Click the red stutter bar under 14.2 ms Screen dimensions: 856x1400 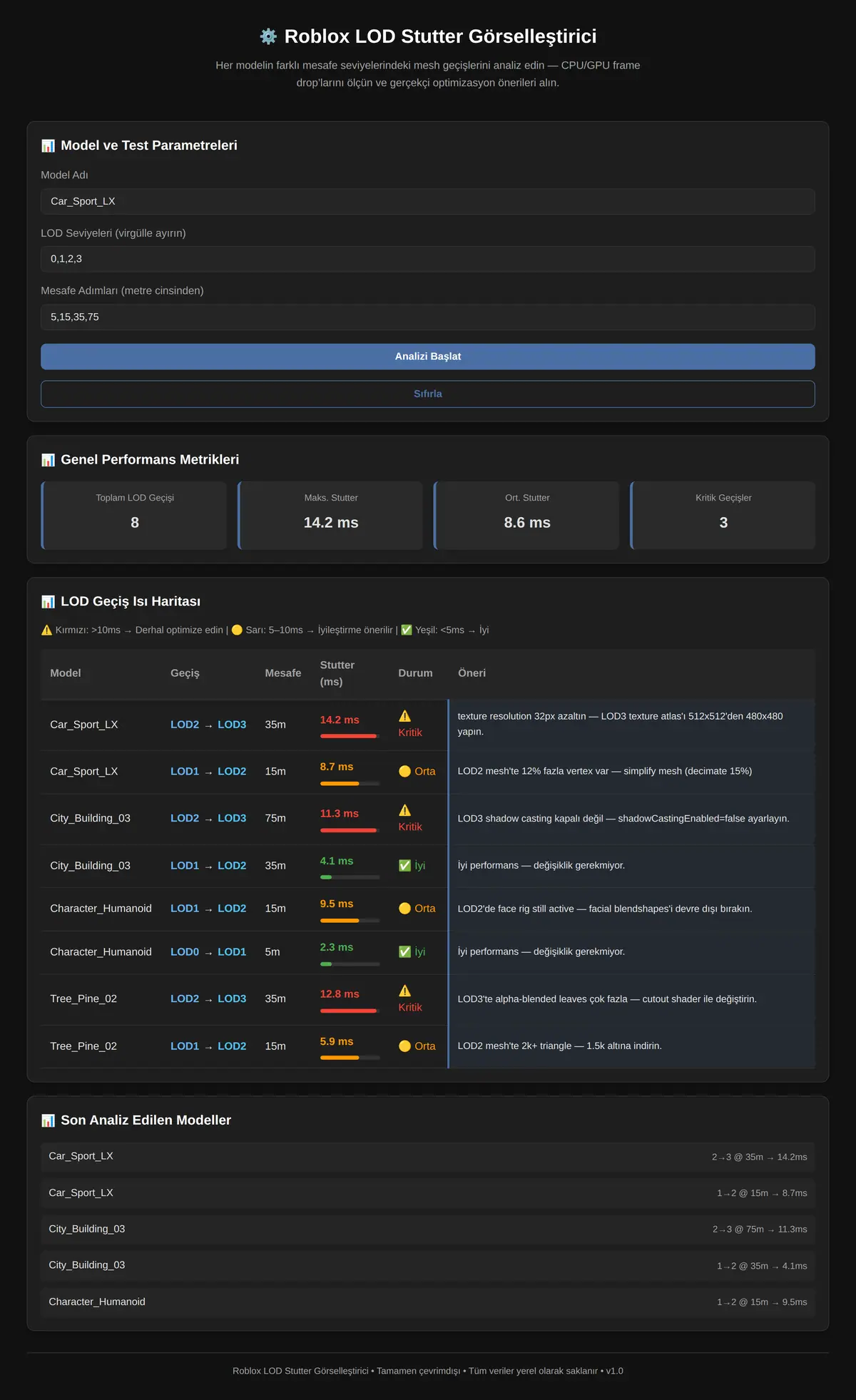pos(348,736)
